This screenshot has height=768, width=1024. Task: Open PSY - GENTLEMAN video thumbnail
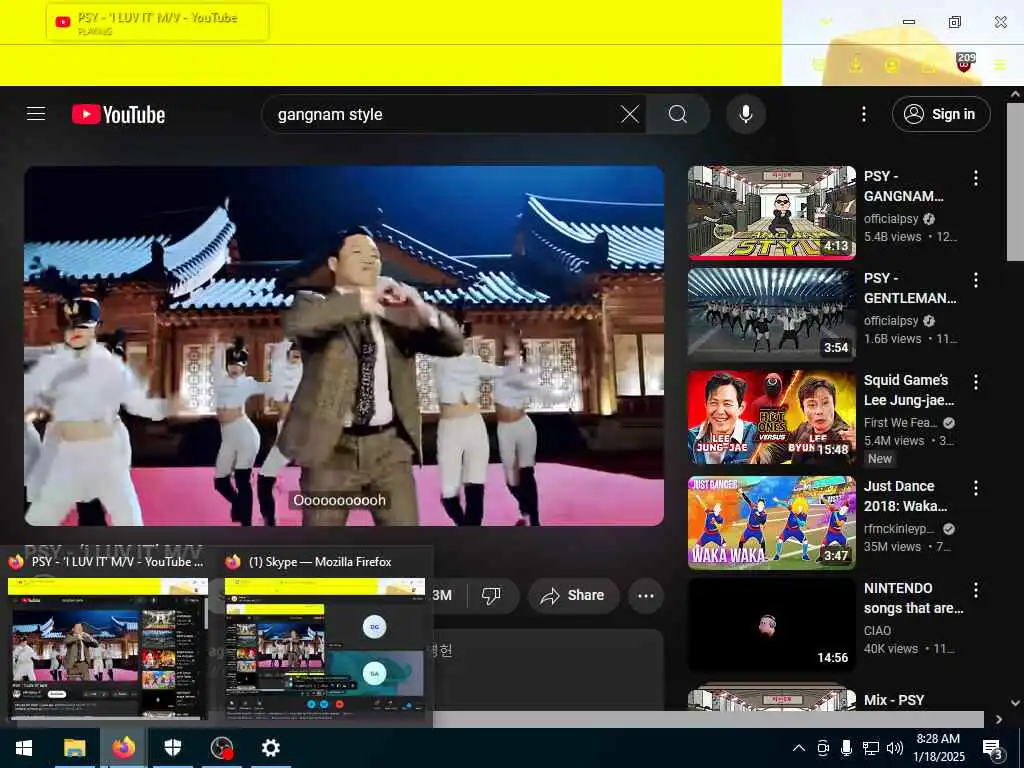coord(771,314)
